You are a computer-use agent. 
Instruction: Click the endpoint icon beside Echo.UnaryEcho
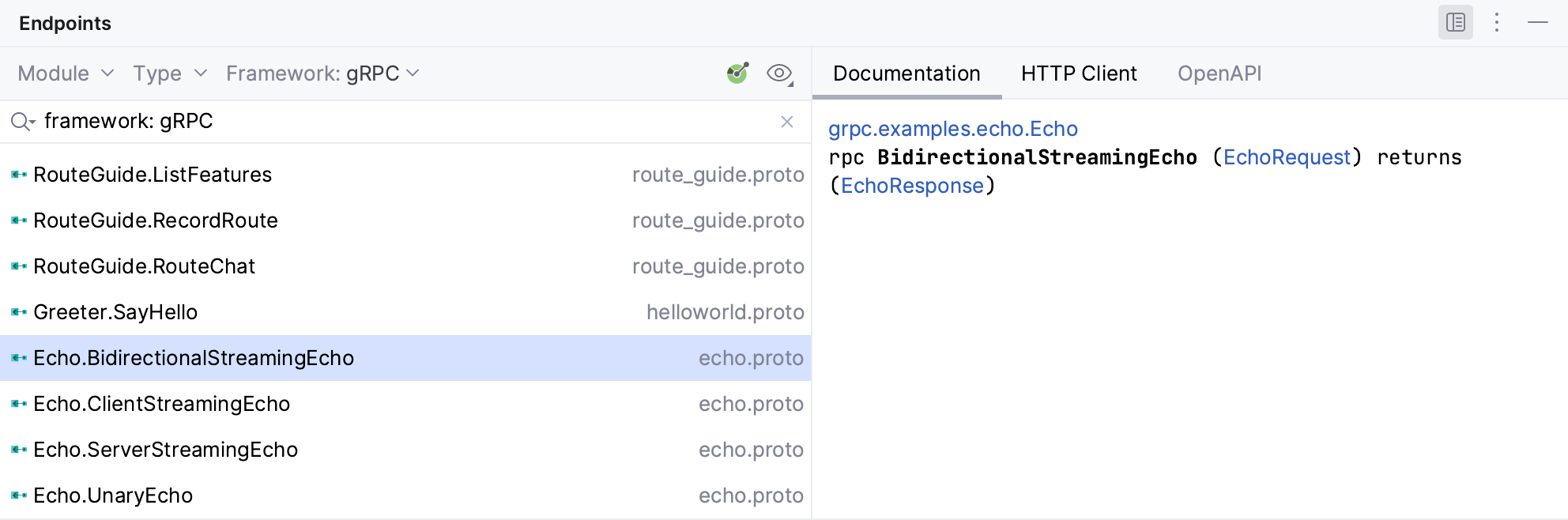point(19,496)
